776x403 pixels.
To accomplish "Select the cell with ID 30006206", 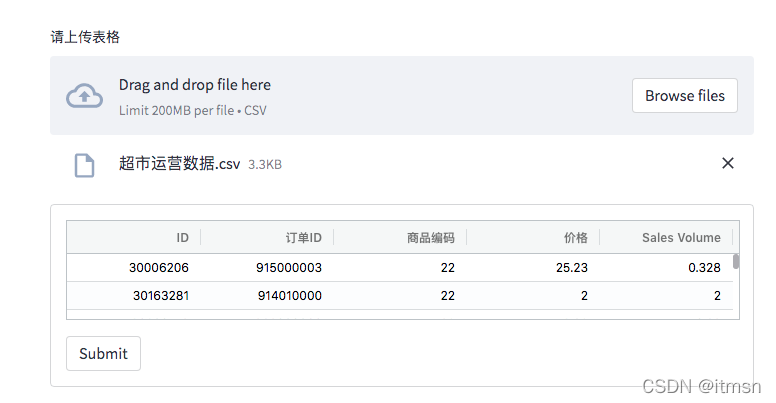I will [x=134, y=268].
